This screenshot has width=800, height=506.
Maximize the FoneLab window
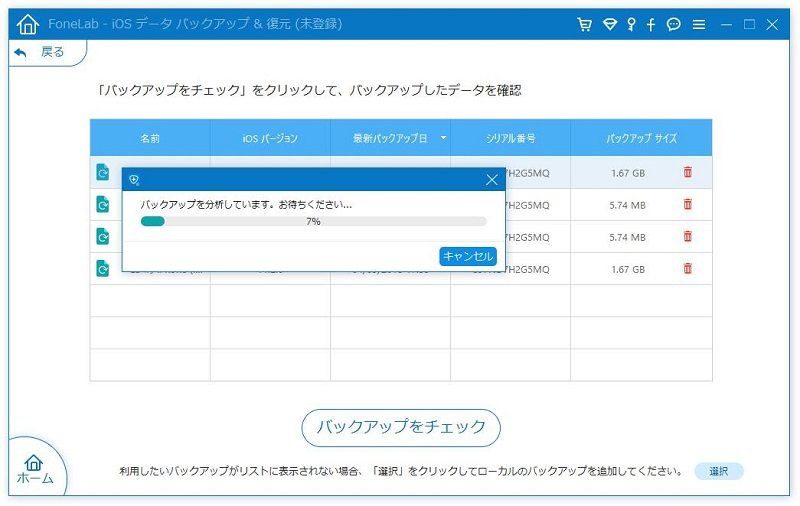[x=749, y=24]
